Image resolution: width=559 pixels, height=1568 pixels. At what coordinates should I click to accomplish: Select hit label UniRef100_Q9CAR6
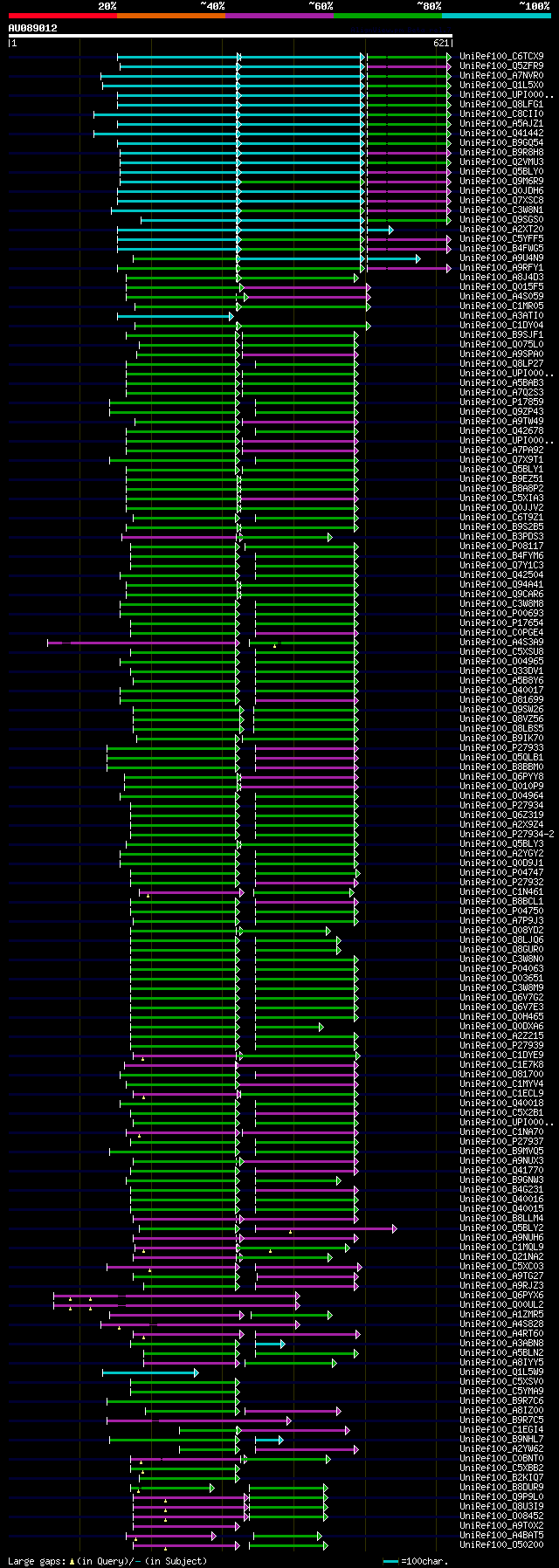(501, 595)
